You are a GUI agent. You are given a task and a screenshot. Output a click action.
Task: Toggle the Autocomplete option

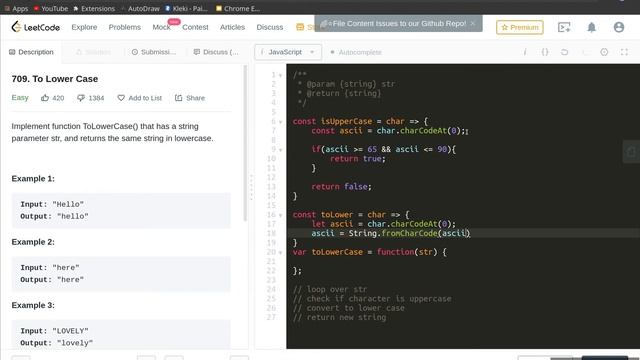(356, 52)
